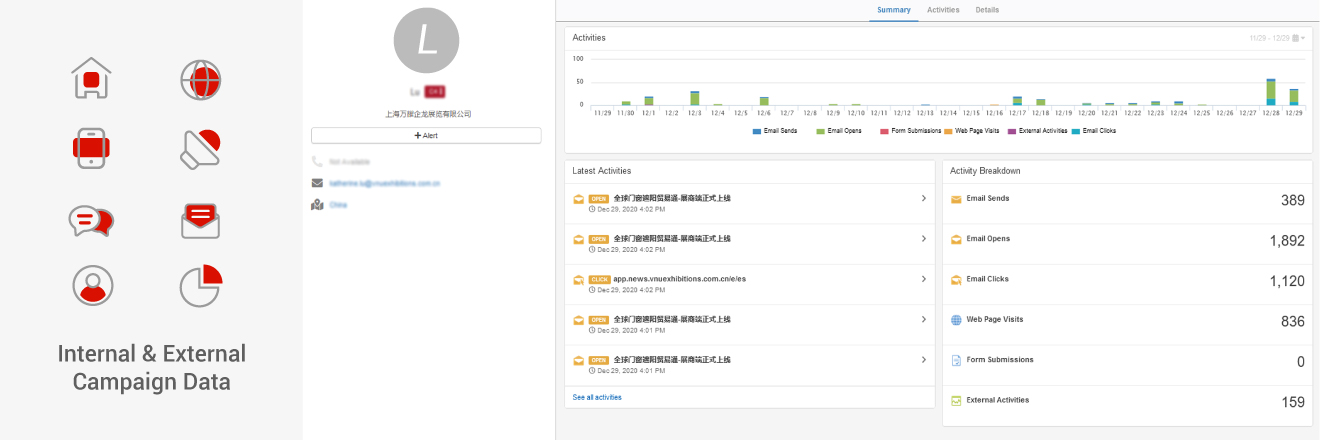The width and height of the screenshot is (1320, 440).
Task: Open the See all activities link
Action: 597,397
